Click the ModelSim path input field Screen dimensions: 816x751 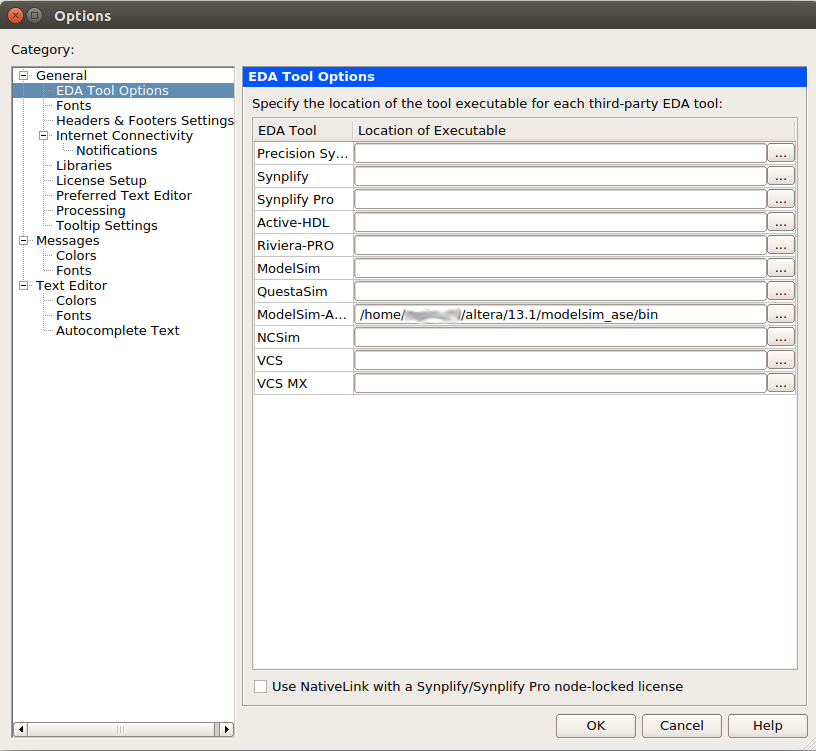[x=560, y=269]
